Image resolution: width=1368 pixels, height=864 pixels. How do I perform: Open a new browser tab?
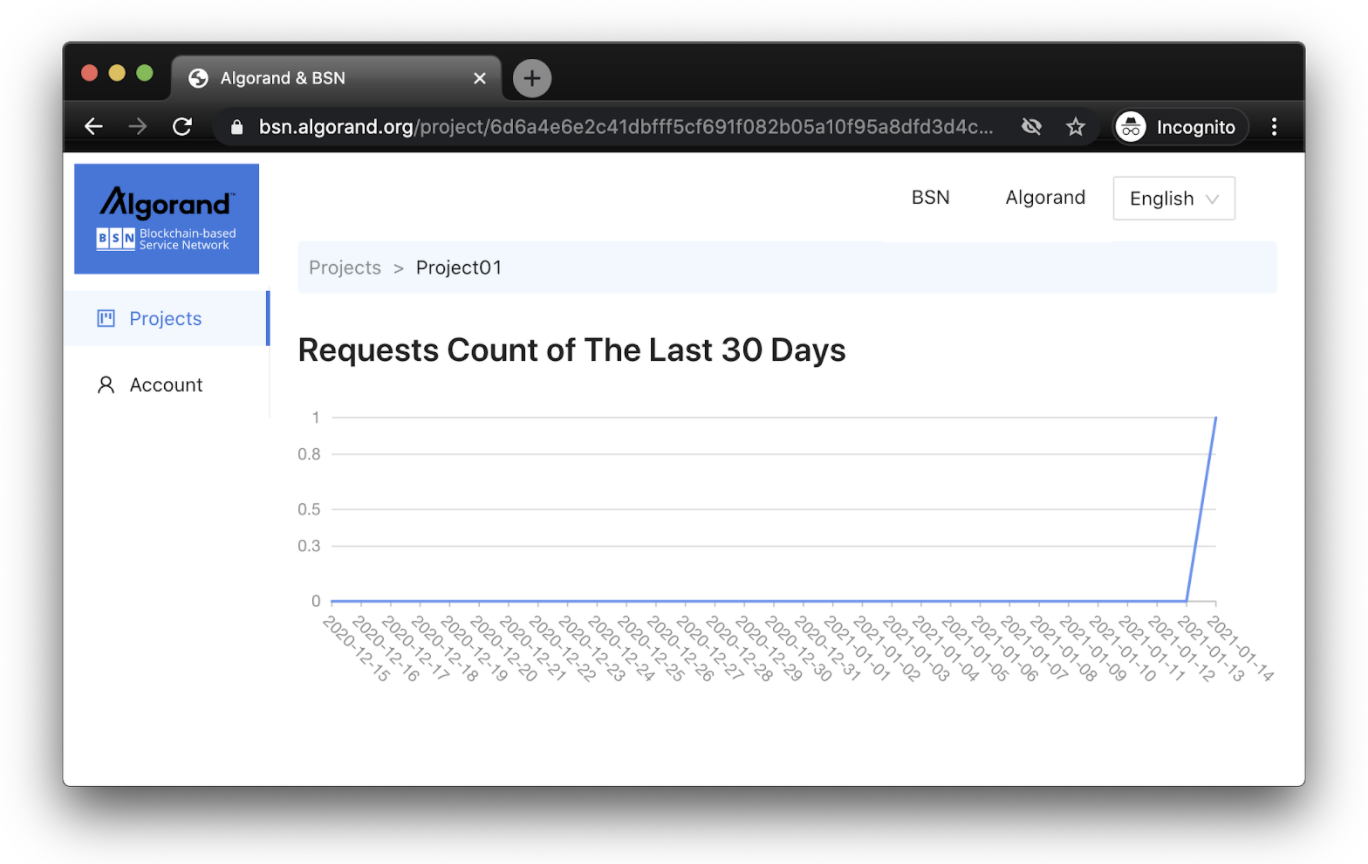pyautogui.click(x=532, y=78)
